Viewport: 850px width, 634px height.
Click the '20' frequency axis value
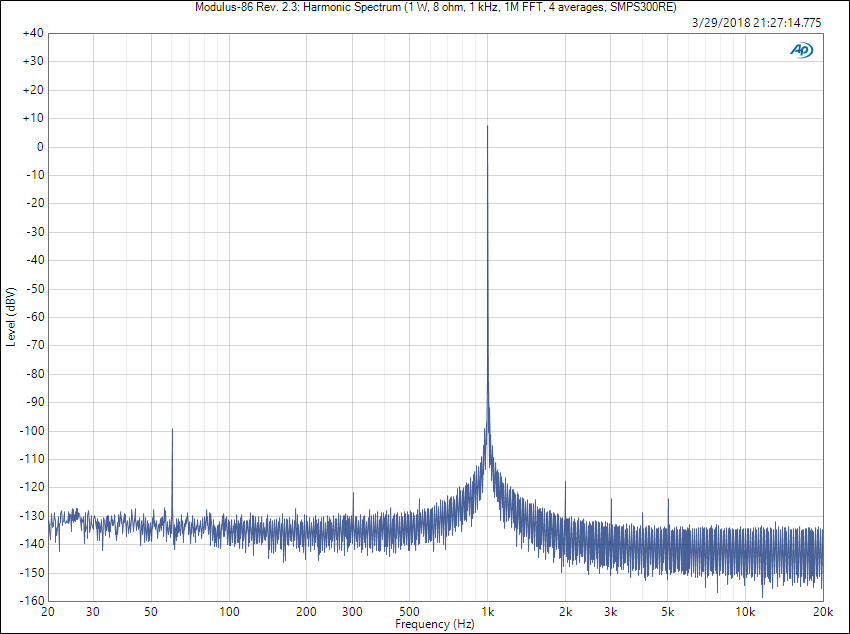coord(48,612)
